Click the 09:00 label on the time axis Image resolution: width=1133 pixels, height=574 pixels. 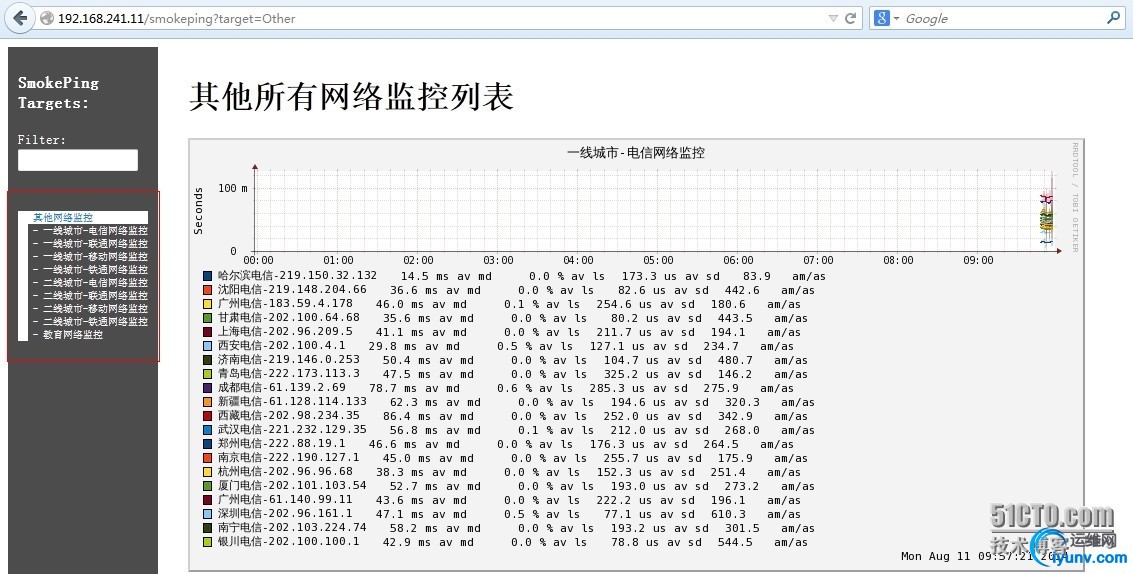pos(978,260)
